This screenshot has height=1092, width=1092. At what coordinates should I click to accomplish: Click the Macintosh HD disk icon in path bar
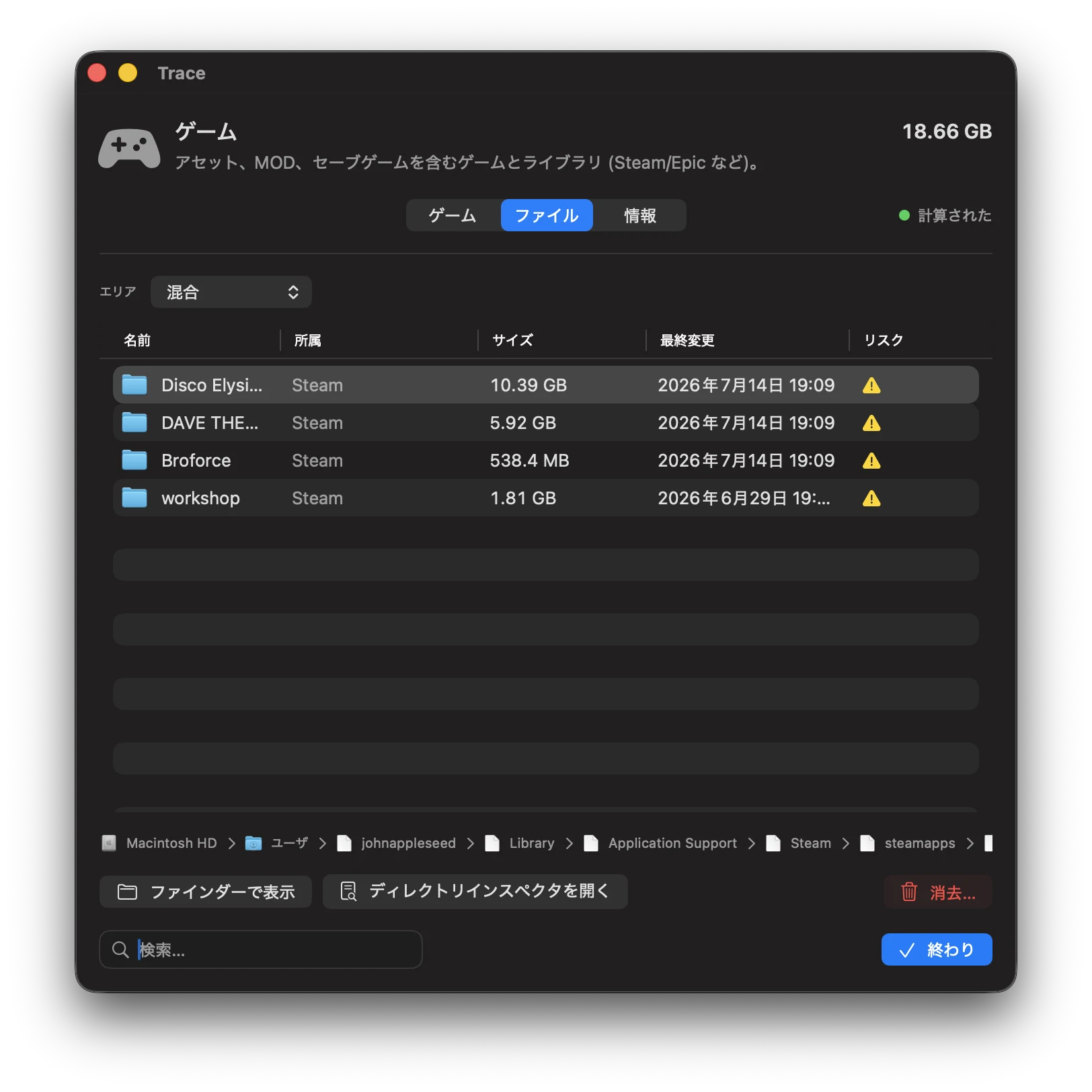(109, 843)
